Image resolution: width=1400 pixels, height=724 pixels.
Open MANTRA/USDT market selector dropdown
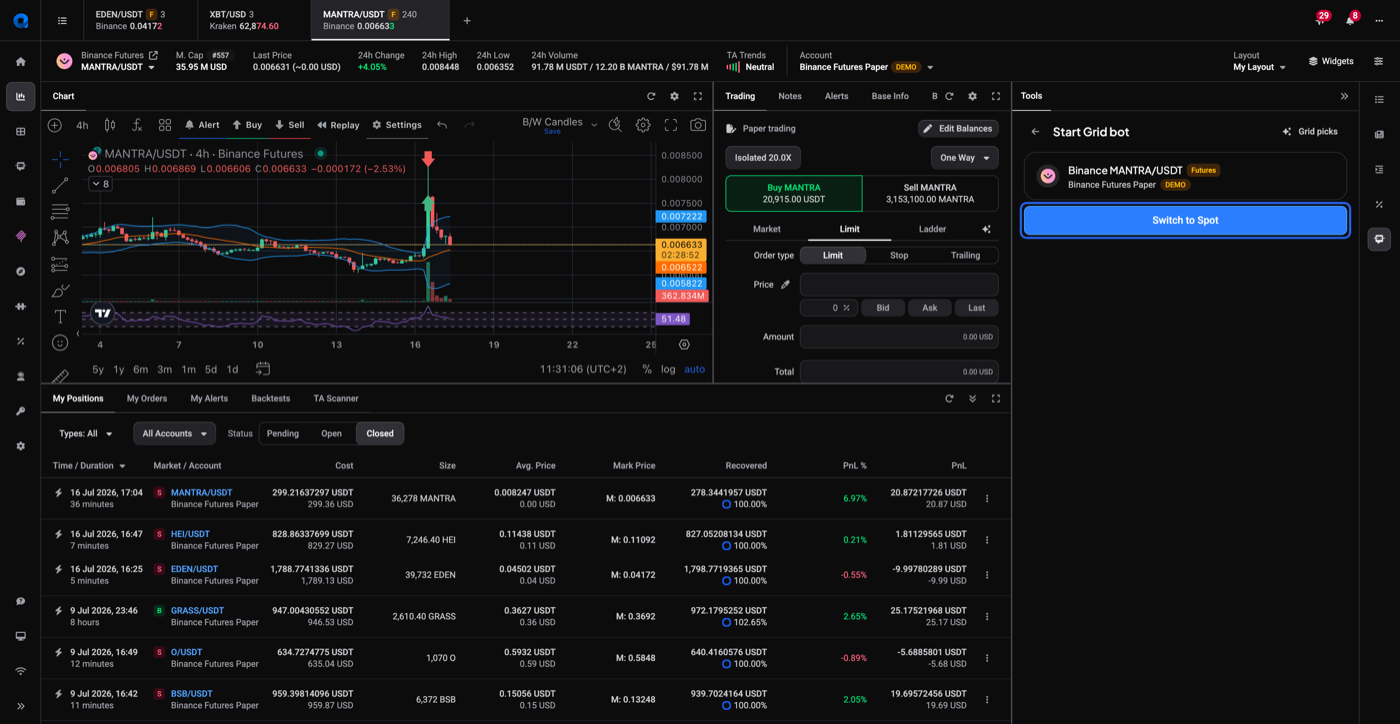(118, 67)
